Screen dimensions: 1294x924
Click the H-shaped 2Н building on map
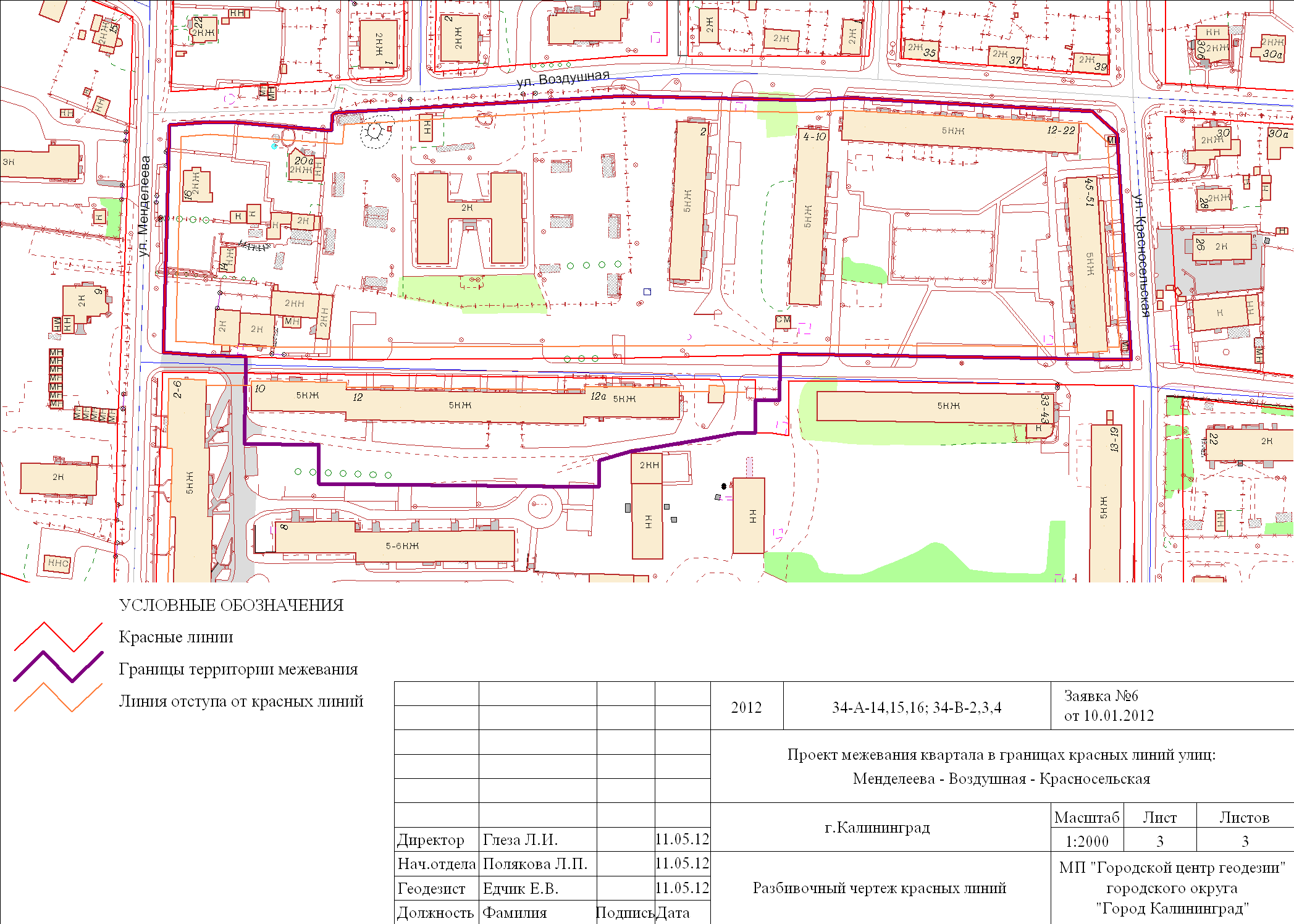469,208
